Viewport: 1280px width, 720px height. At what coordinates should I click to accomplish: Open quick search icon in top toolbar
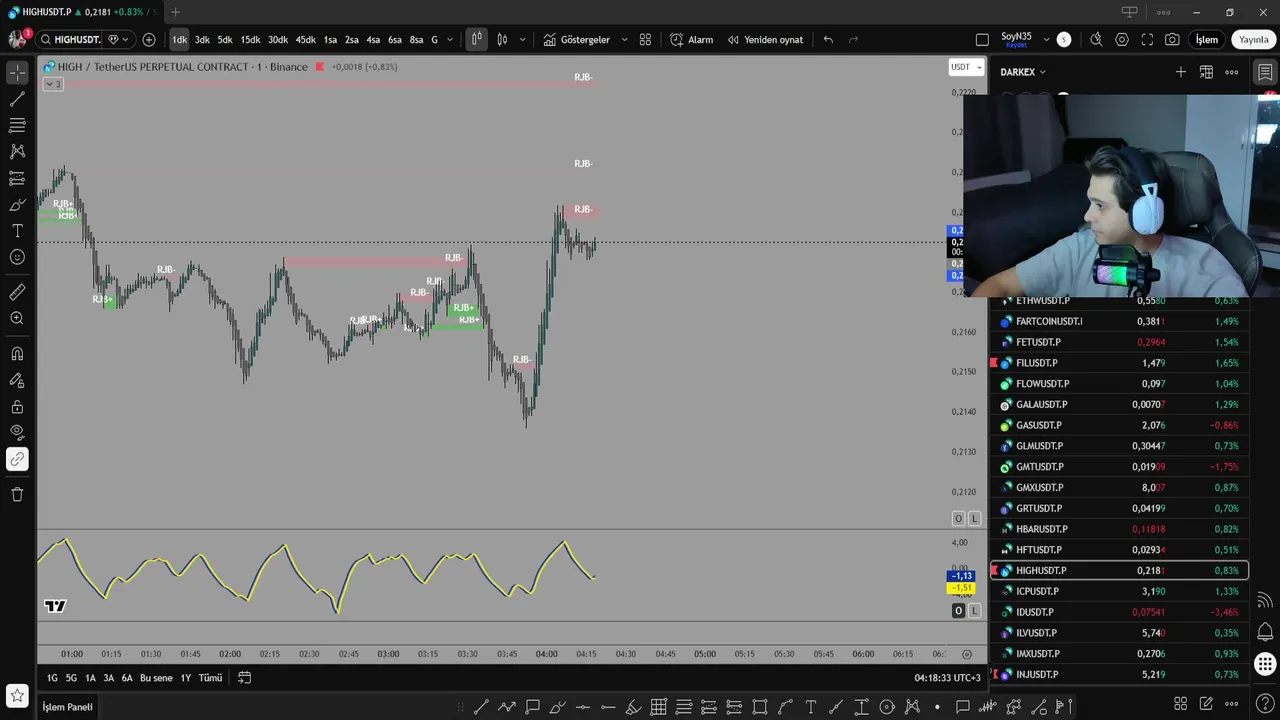pyautogui.click(x=1096, y=40)
